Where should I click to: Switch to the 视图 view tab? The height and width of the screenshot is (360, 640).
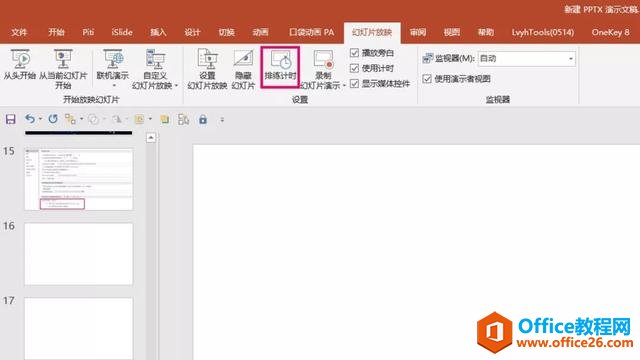point(451,32)
